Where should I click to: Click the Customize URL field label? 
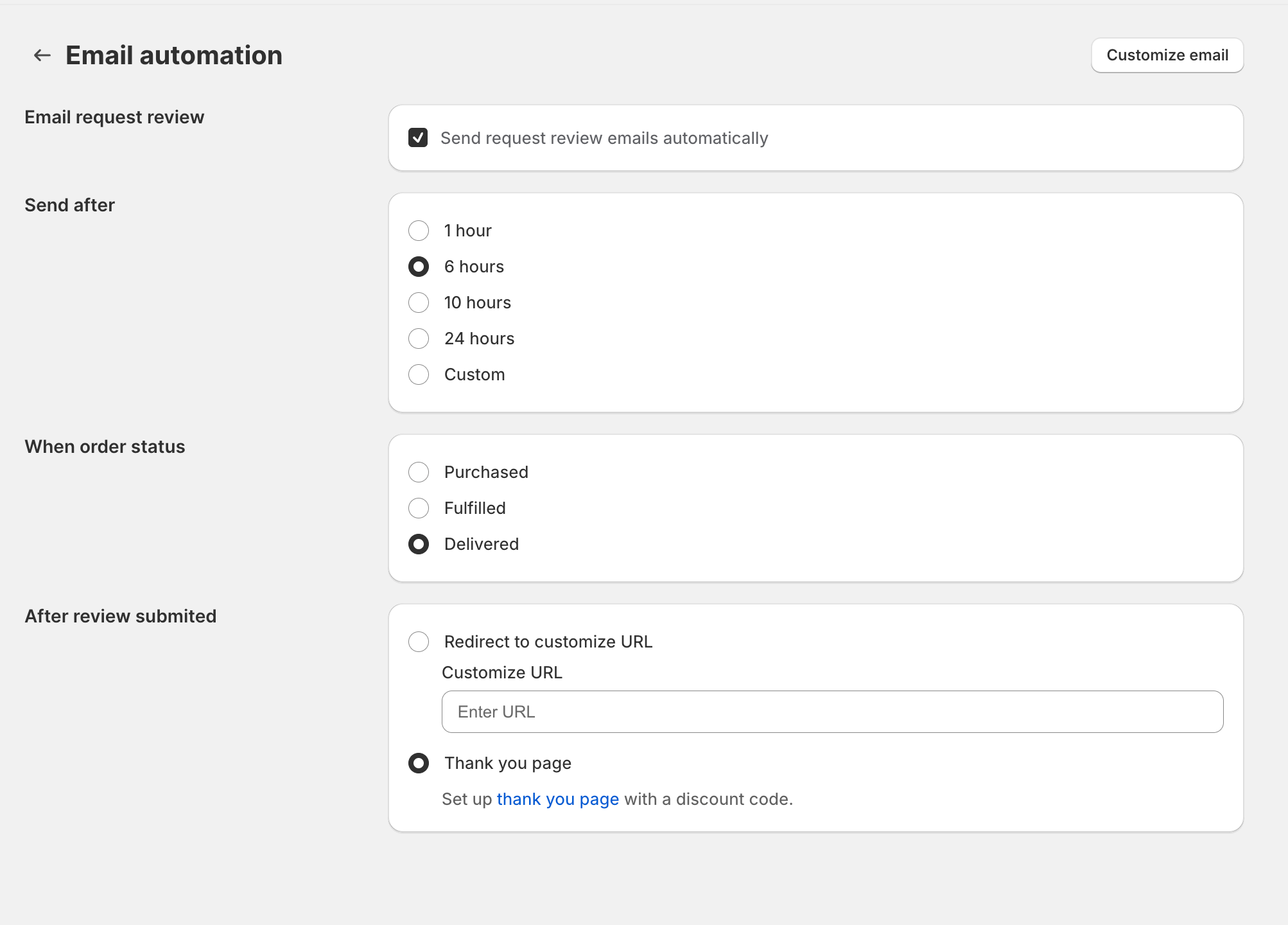(501, 673)
